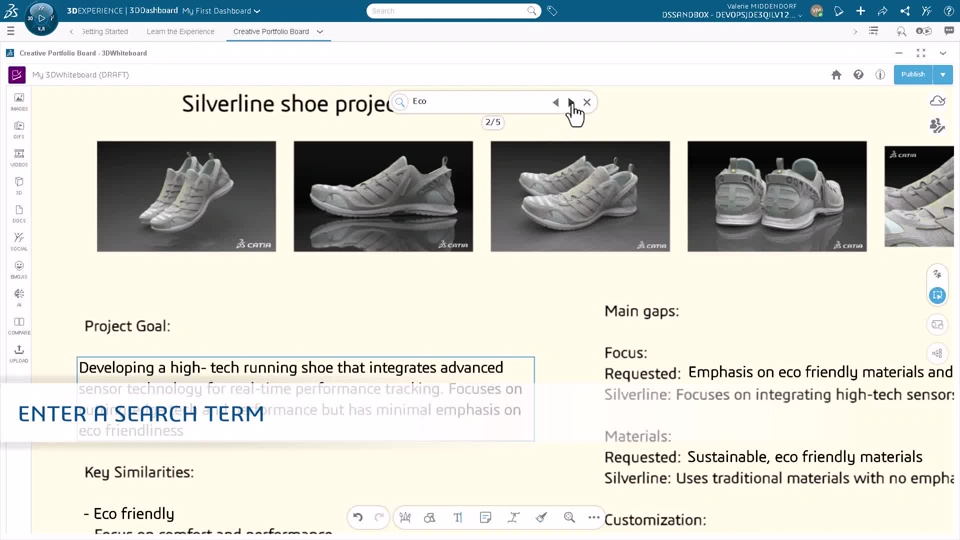Click the undo arrow in bottom toolbar
Image resolution: width=960 pixels, height=540 pixels.
point(358,517)
